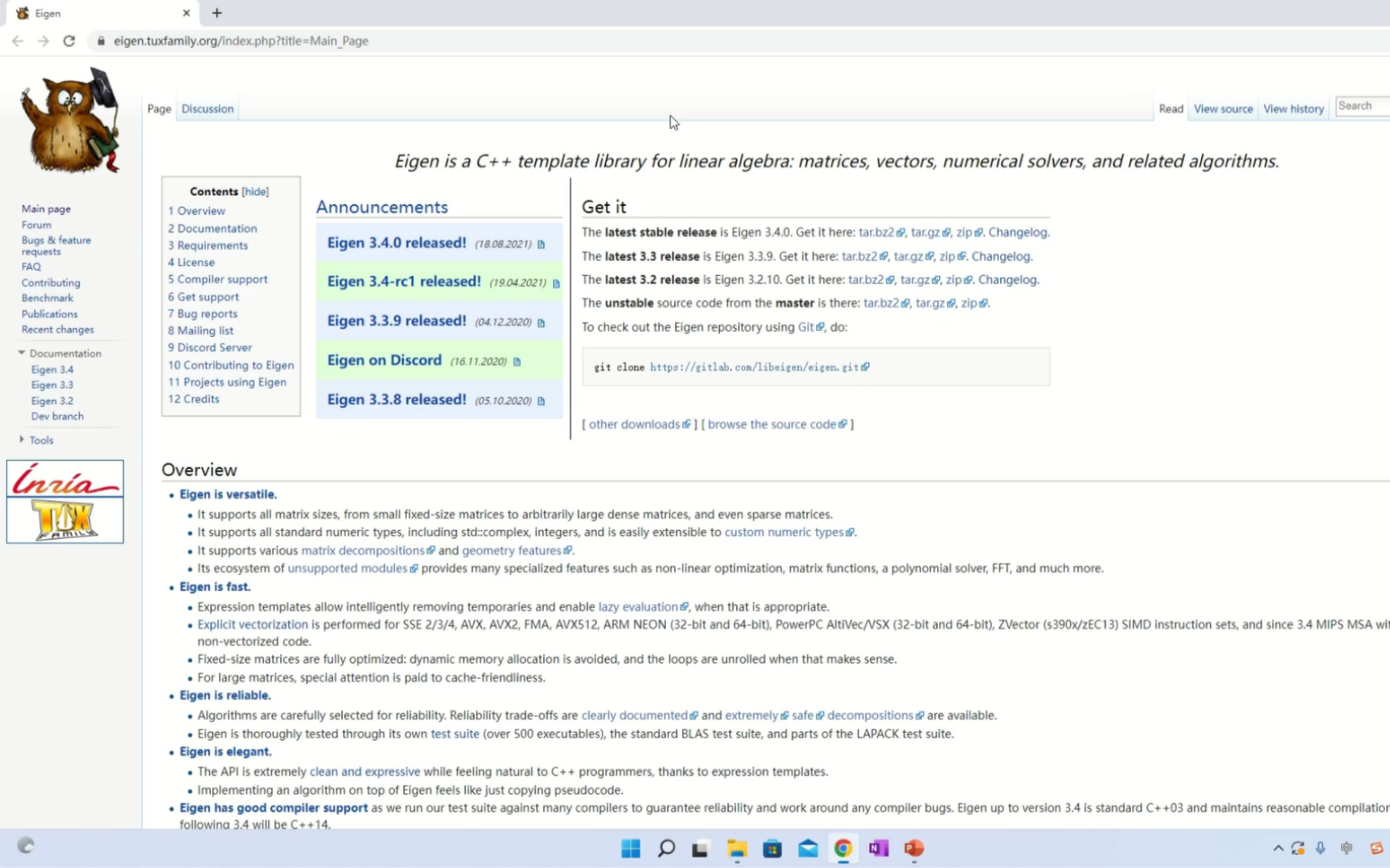Select the Read tab
Viewport: 1390px width, 868px height.
pyautogui.click(x=1171, y=109)
